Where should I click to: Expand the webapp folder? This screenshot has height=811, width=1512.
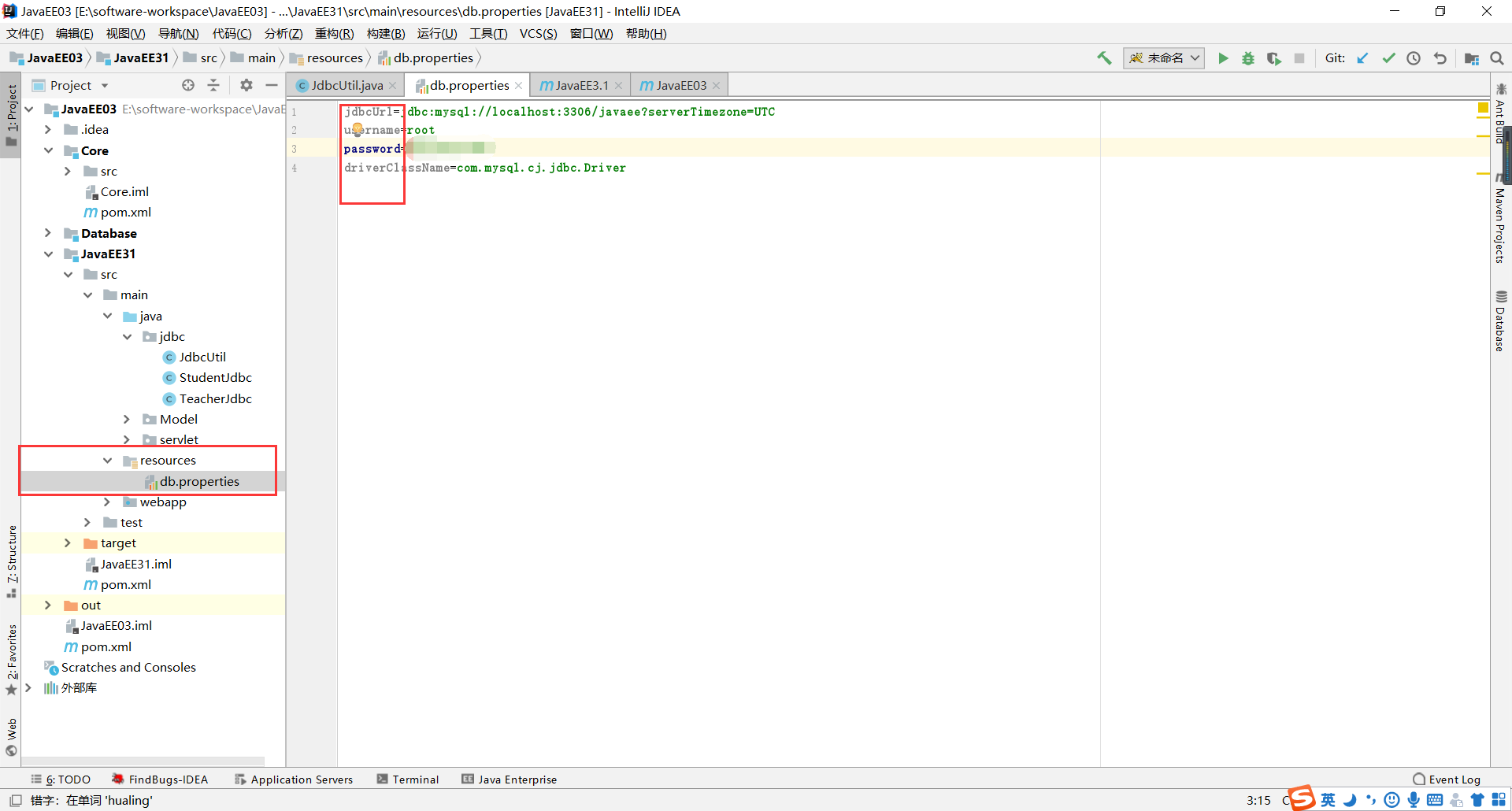107,502
